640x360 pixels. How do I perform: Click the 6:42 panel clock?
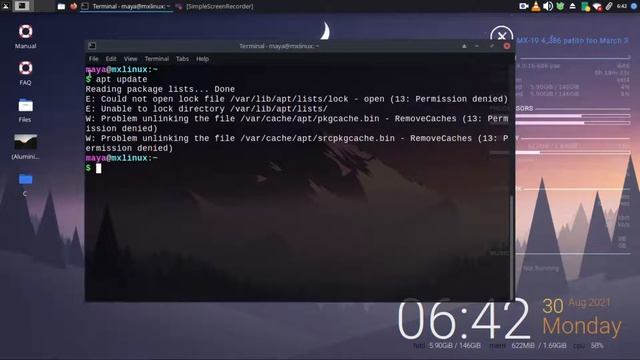[x=622, y=6]
